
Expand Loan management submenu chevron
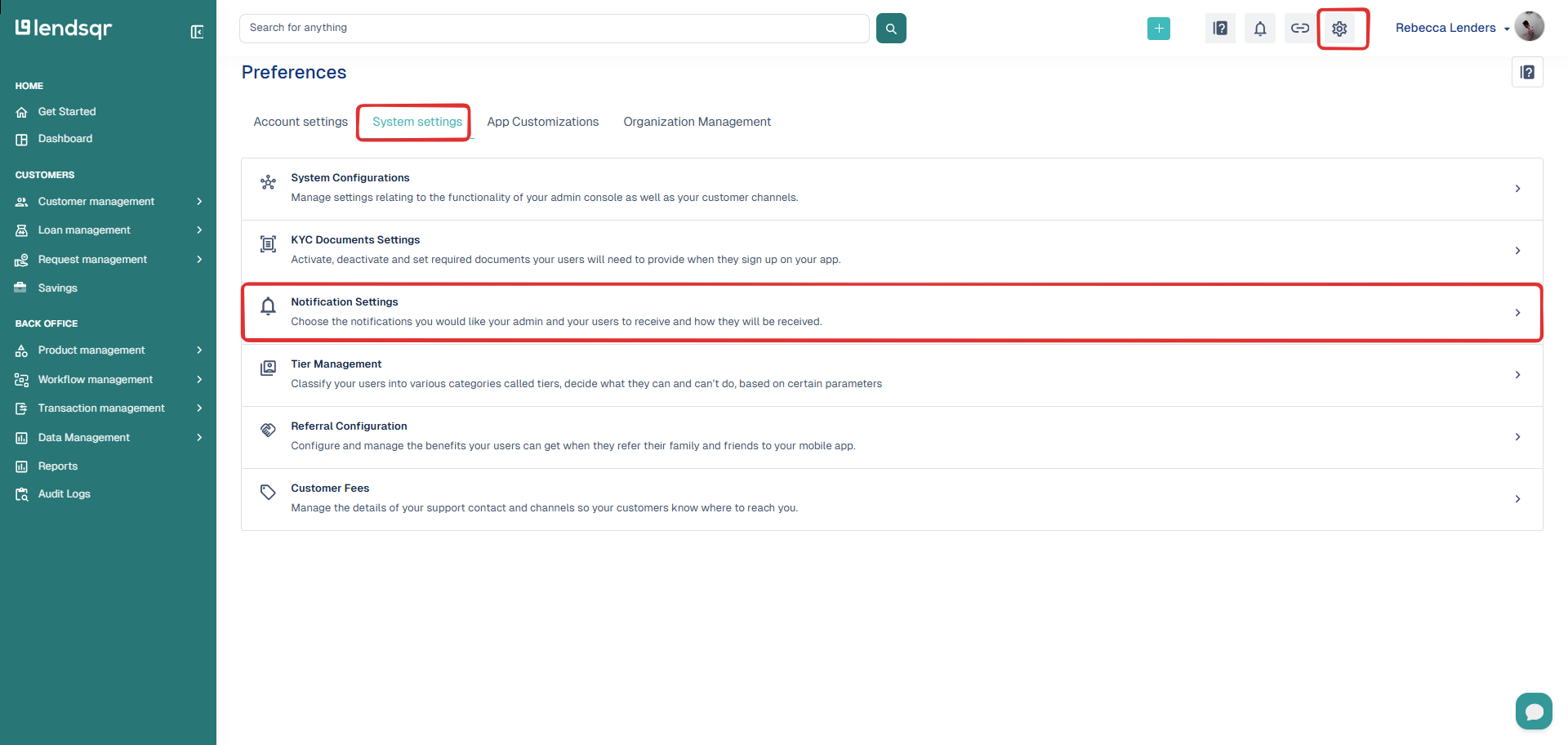199,230
